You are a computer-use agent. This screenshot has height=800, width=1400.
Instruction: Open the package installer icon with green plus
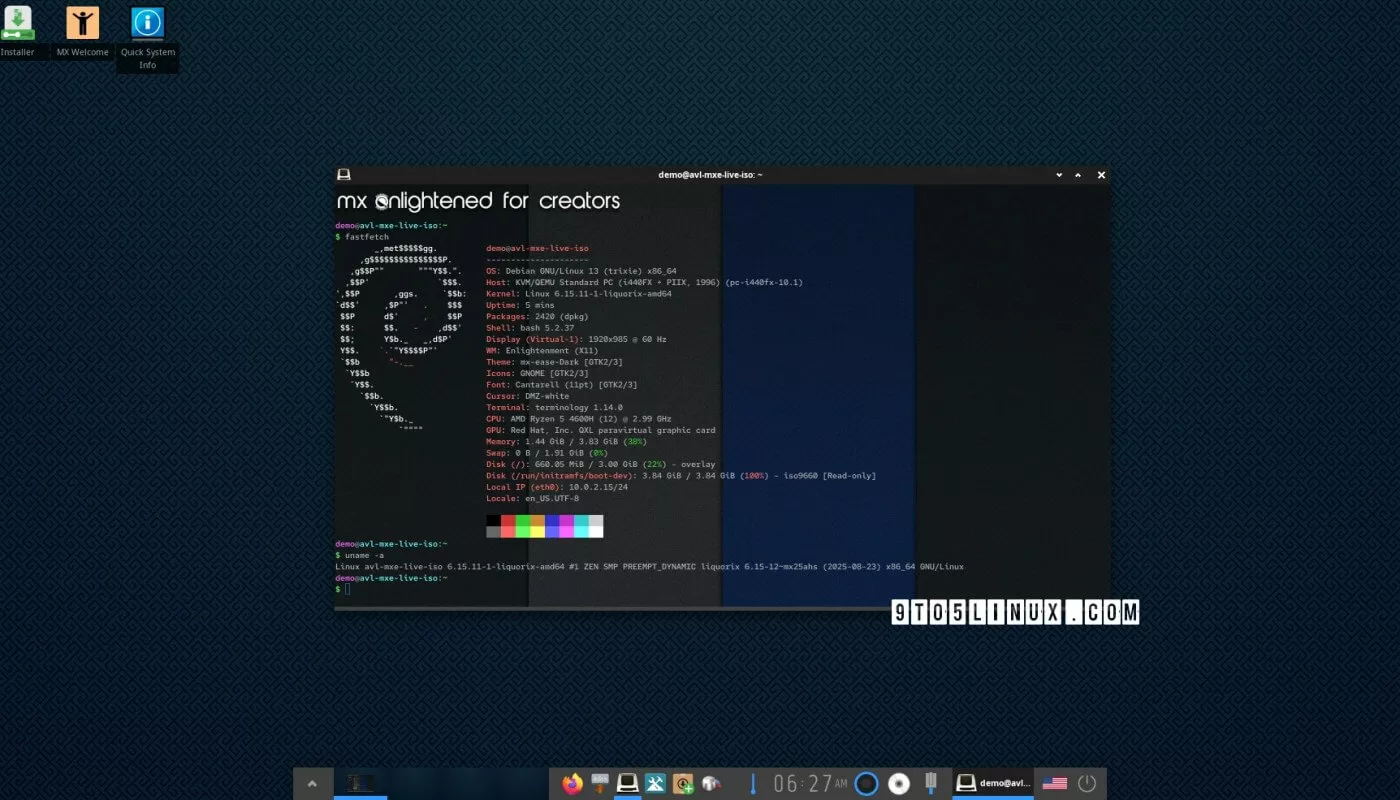pos(683,784)
